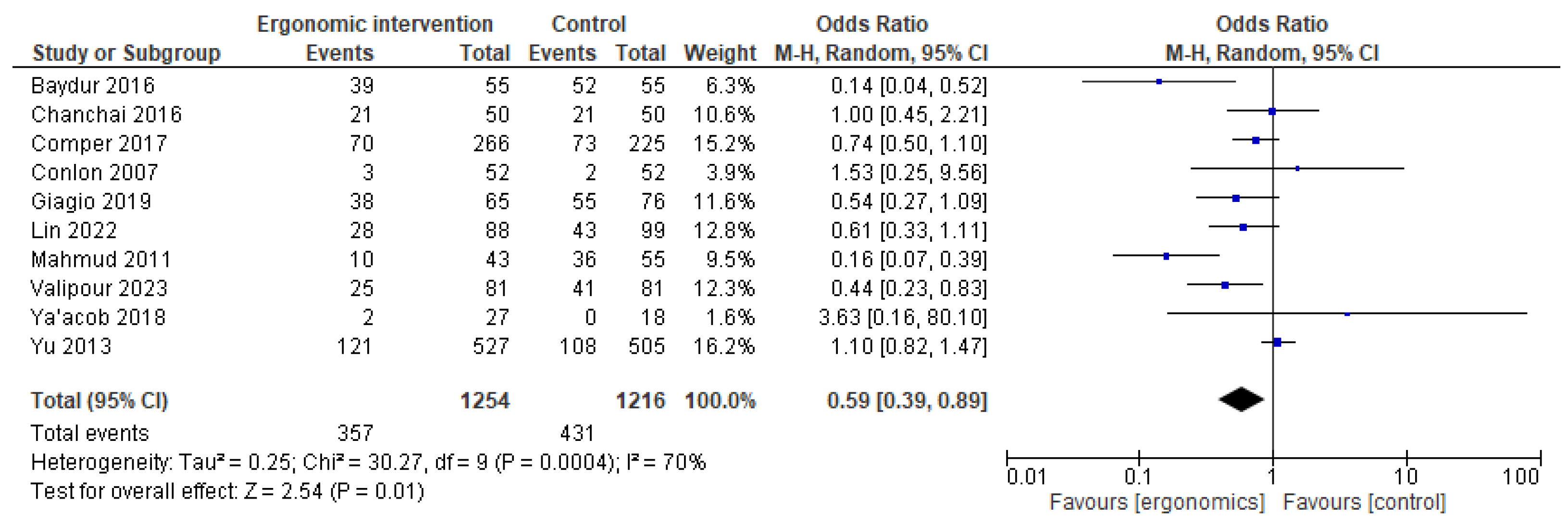This screenshot has width=1568, height=526.
Task: Select the Chanchai 2016 study row name
Action: tap(106, 114)
